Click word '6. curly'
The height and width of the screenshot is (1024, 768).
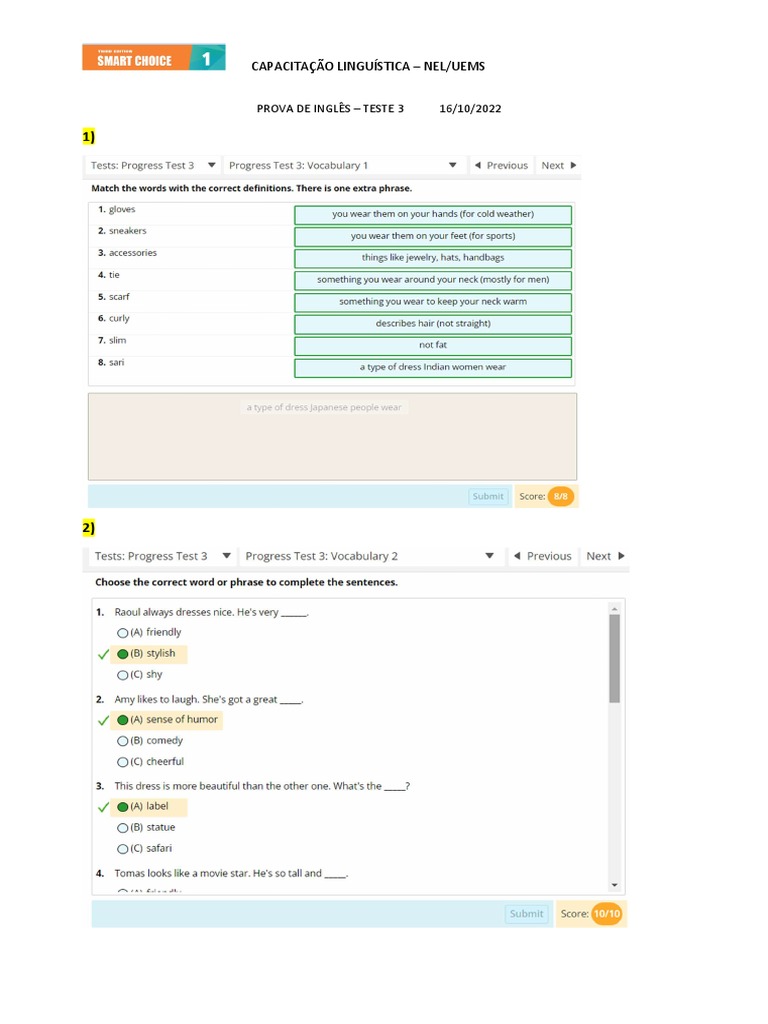[x=114, y=319]
